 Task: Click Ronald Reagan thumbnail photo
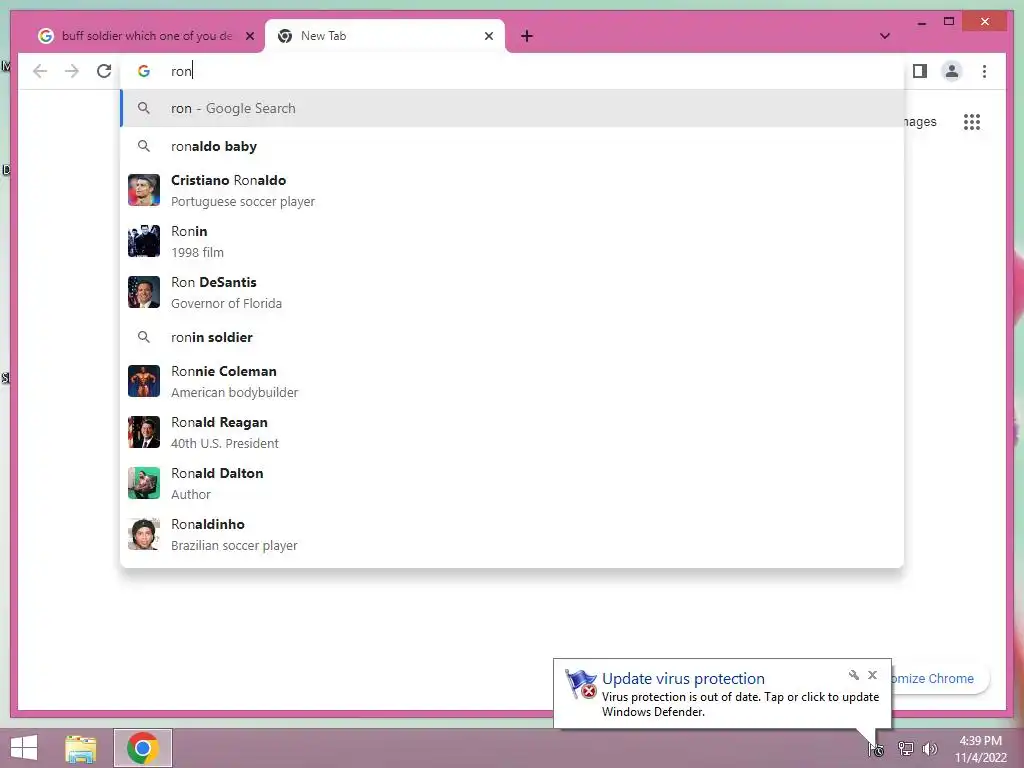click(x=144, y=432)
